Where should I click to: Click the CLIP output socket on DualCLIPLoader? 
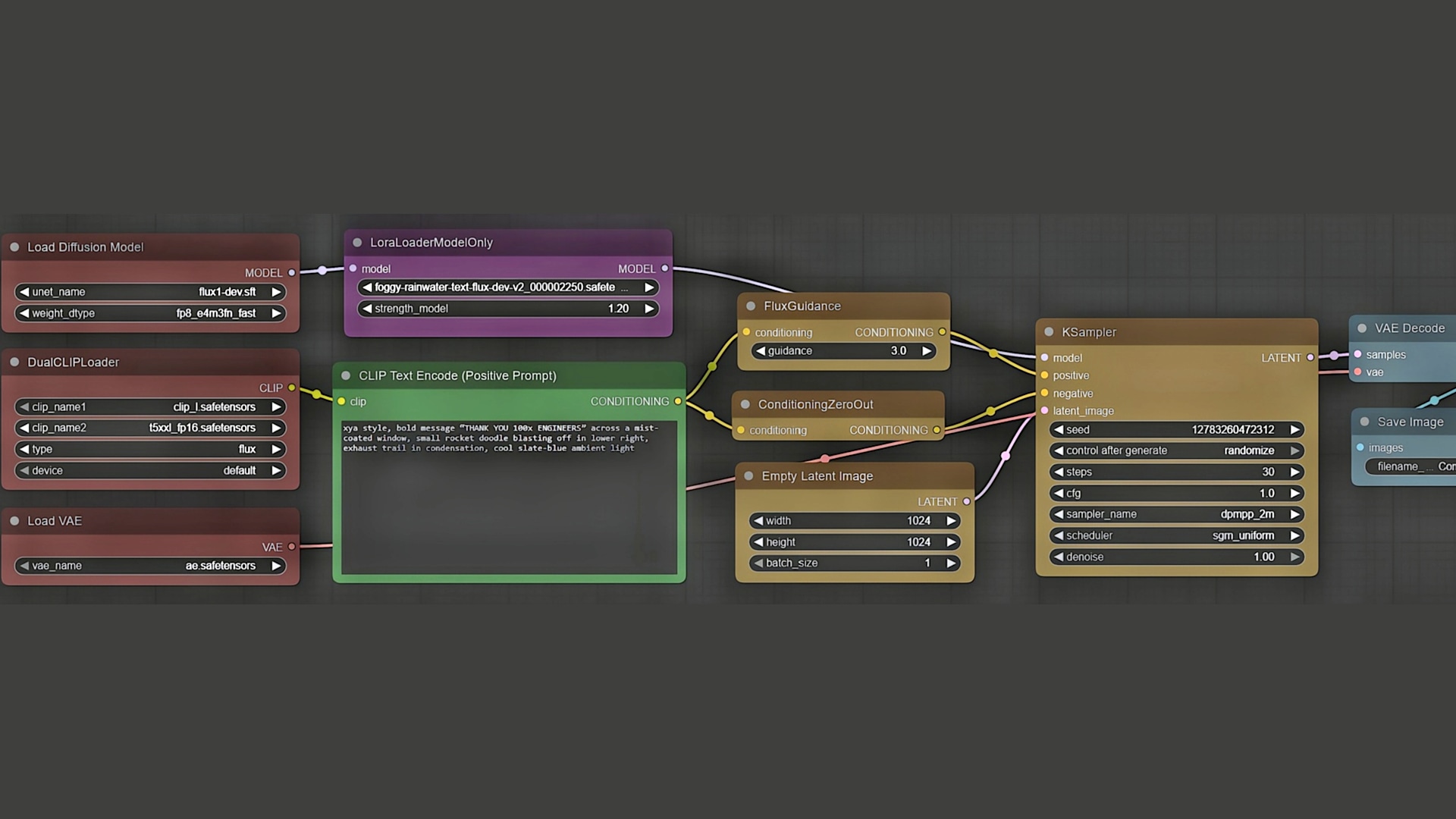[291, 388]
